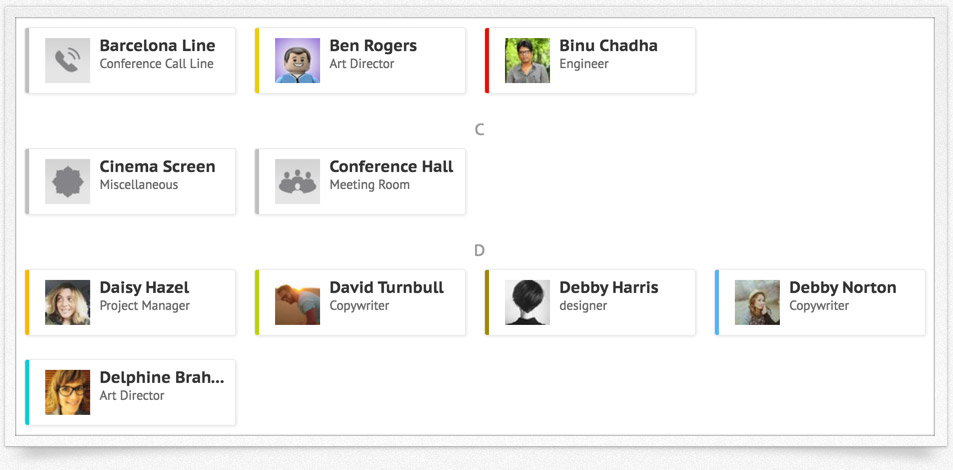953x470 pixels.
Task: Click the Debby Norton name
Action: point(842,288)
